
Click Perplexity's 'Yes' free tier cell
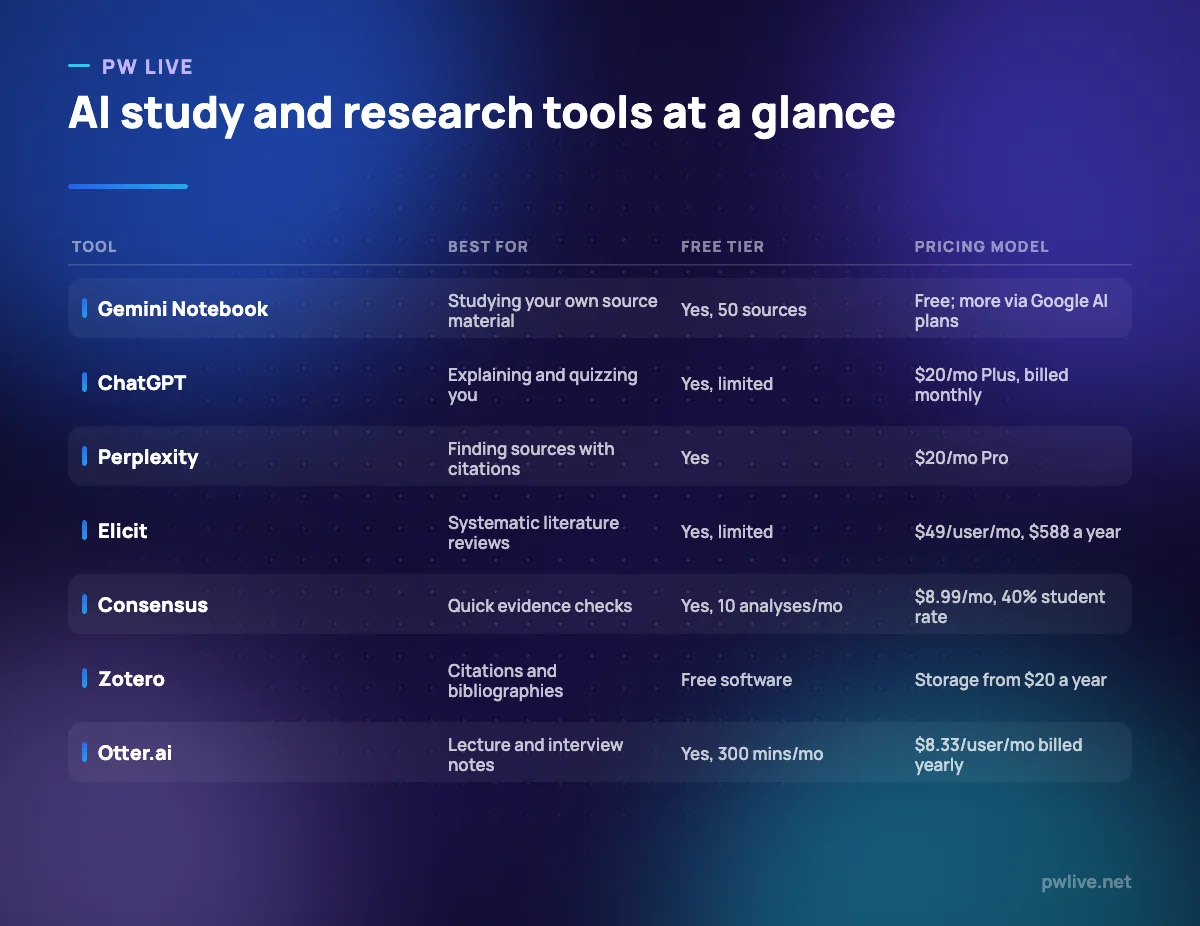[x=695, y=458]
